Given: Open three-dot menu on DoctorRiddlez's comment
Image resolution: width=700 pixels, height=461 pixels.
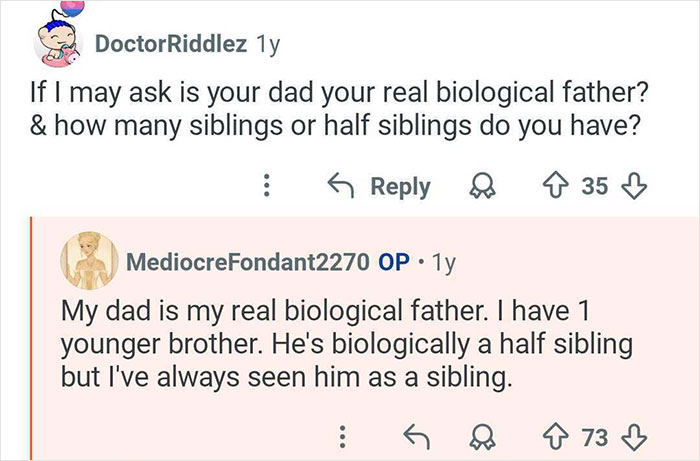Looking at the screenshot, I should click(x=267, y=186).
